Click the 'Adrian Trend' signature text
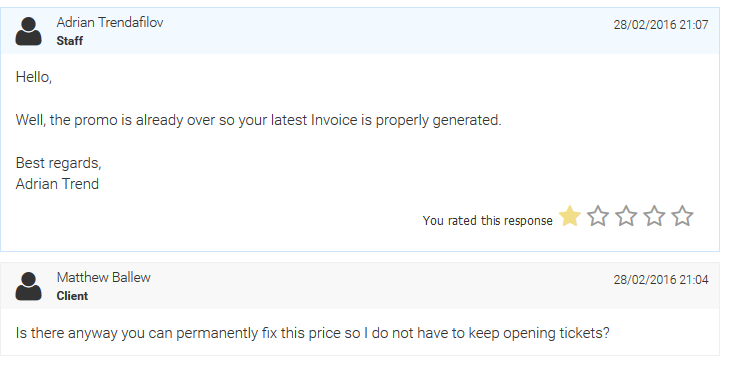The image size is (730, 365). [x=57, y=184]
